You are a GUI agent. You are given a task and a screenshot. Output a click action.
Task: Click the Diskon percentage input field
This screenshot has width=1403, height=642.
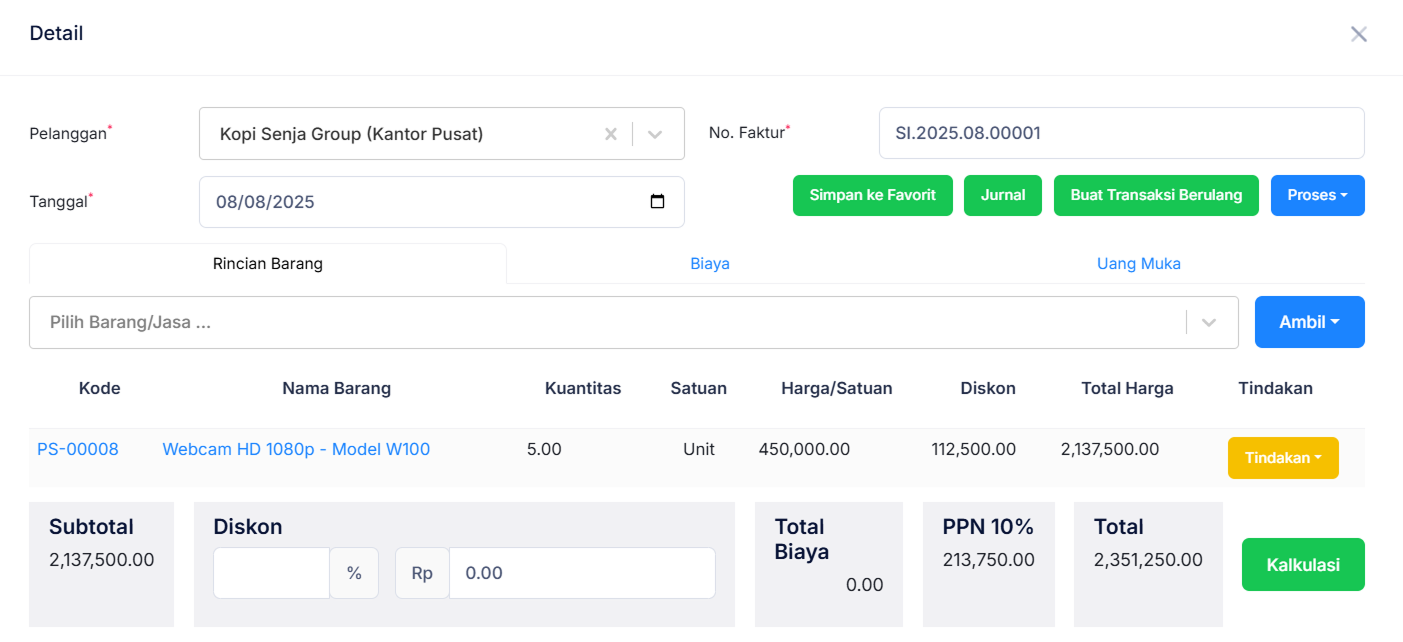(x=271, y=572)
